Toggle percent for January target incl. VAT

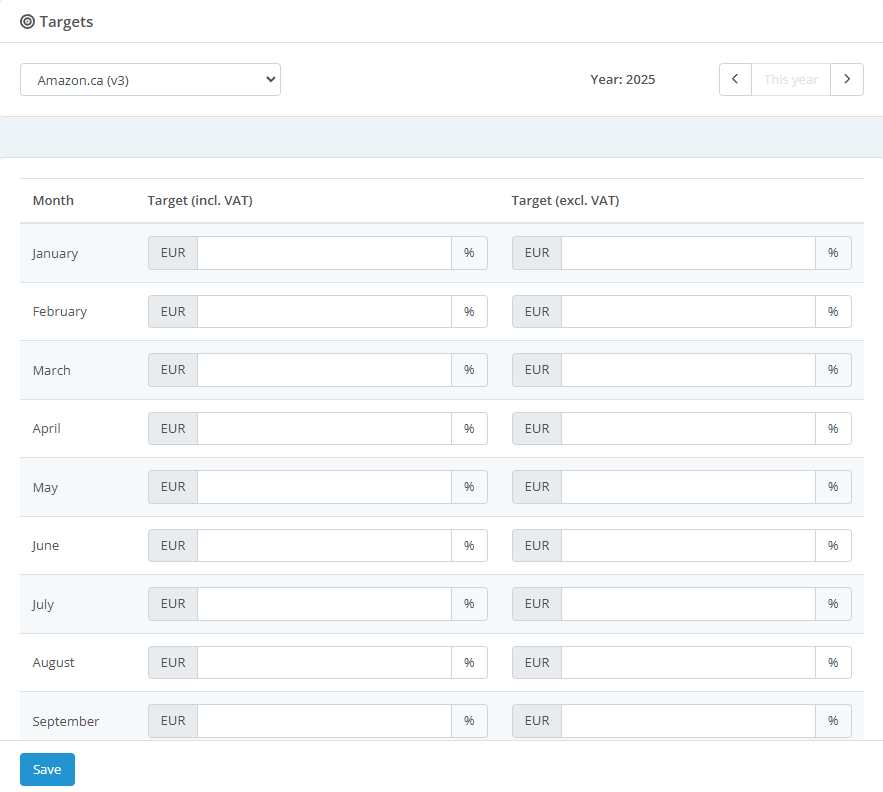(469, 253)
